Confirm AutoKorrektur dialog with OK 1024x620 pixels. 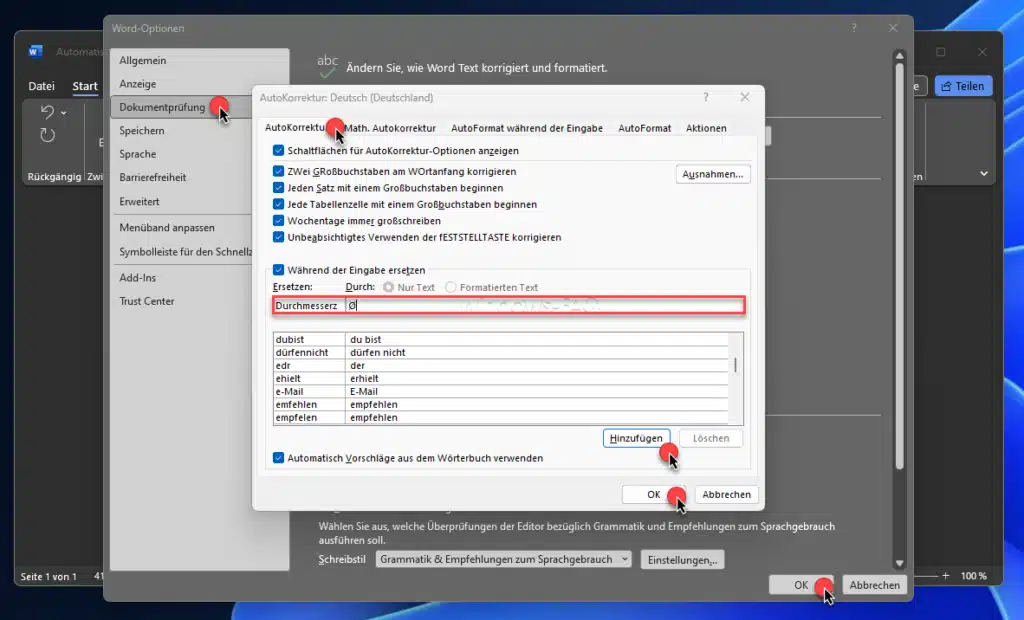point(654,495)
